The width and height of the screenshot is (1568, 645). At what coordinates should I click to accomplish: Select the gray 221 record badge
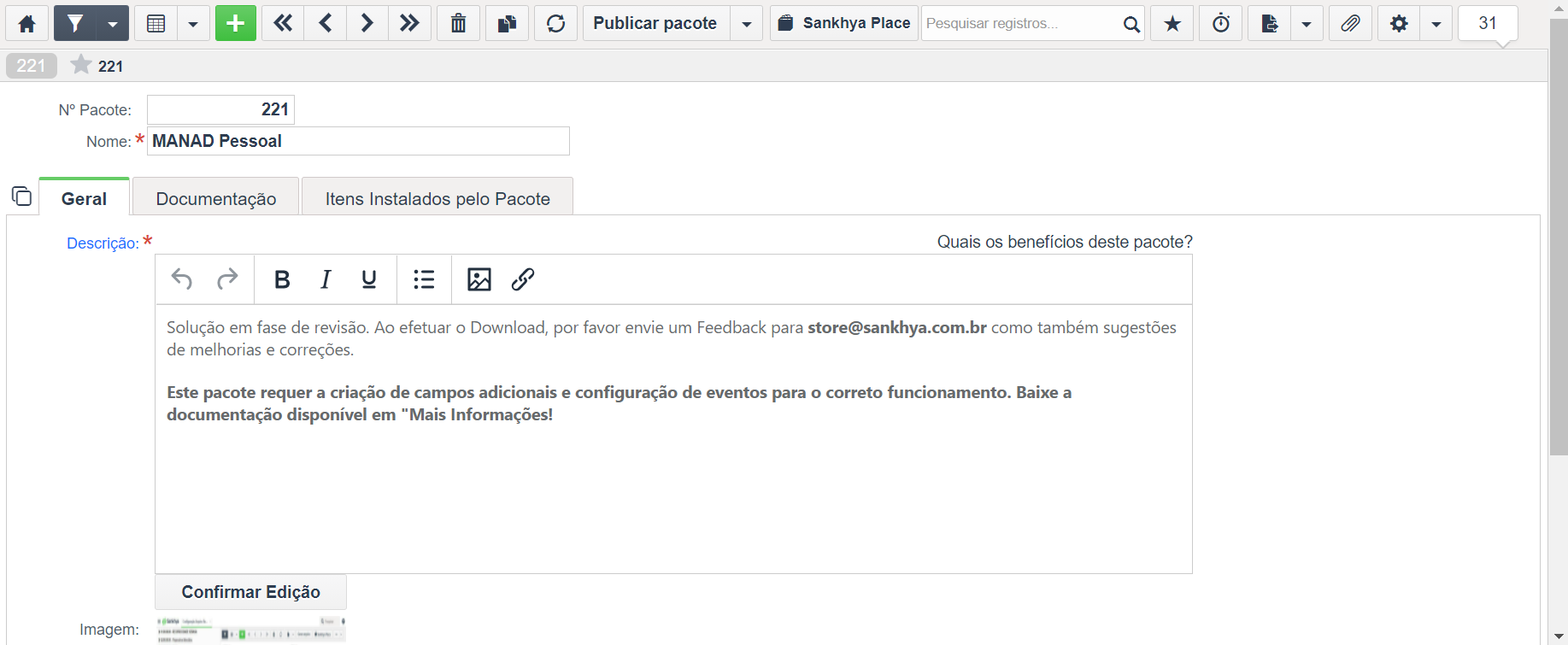31,66
